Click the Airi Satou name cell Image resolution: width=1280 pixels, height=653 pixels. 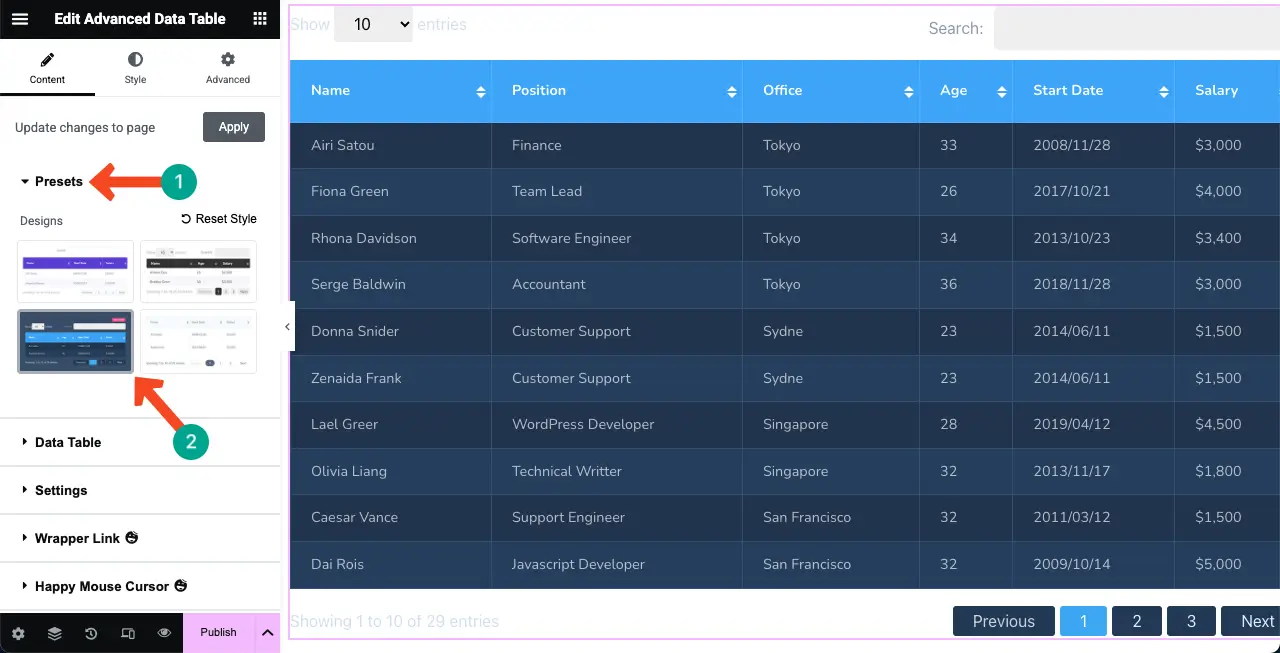[390, 145]
